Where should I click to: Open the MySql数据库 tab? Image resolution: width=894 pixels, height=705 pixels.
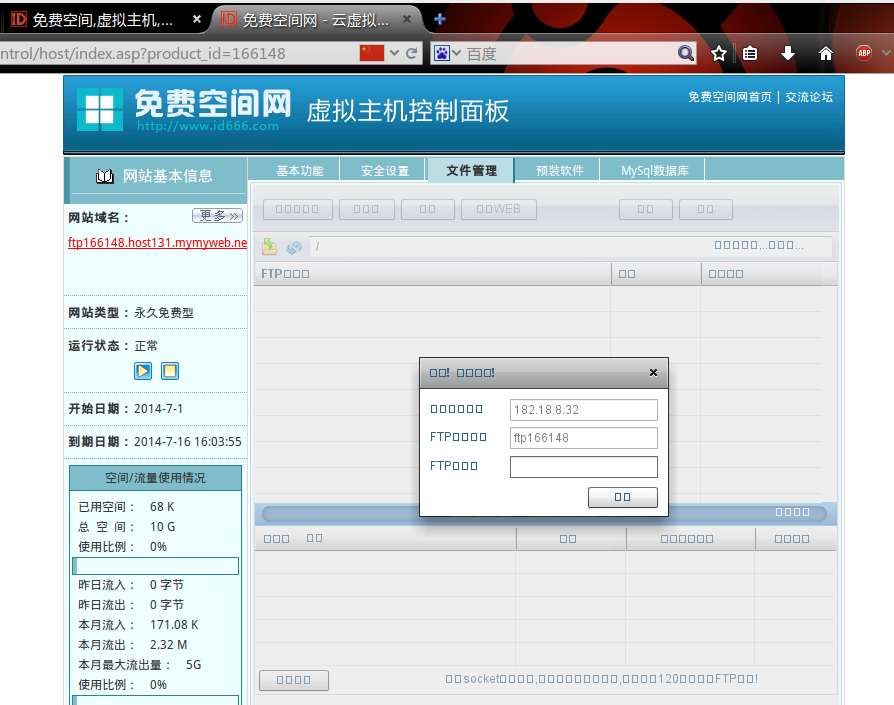click(655, 170)
